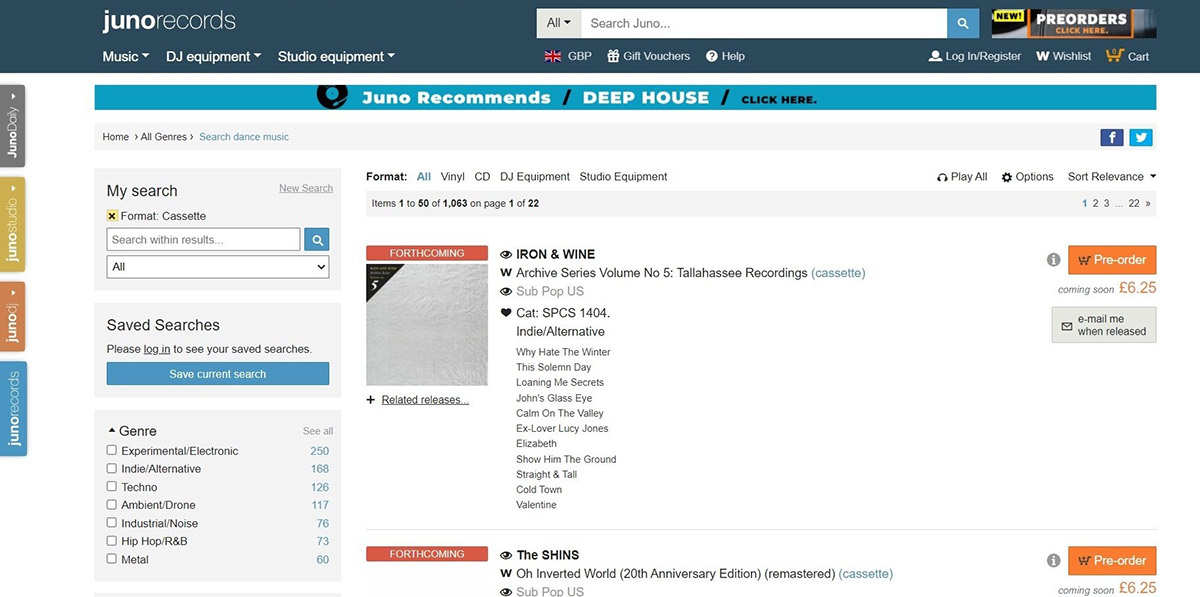
Task: Open the DJ equipment menu
Action: [x=213, y=57]
